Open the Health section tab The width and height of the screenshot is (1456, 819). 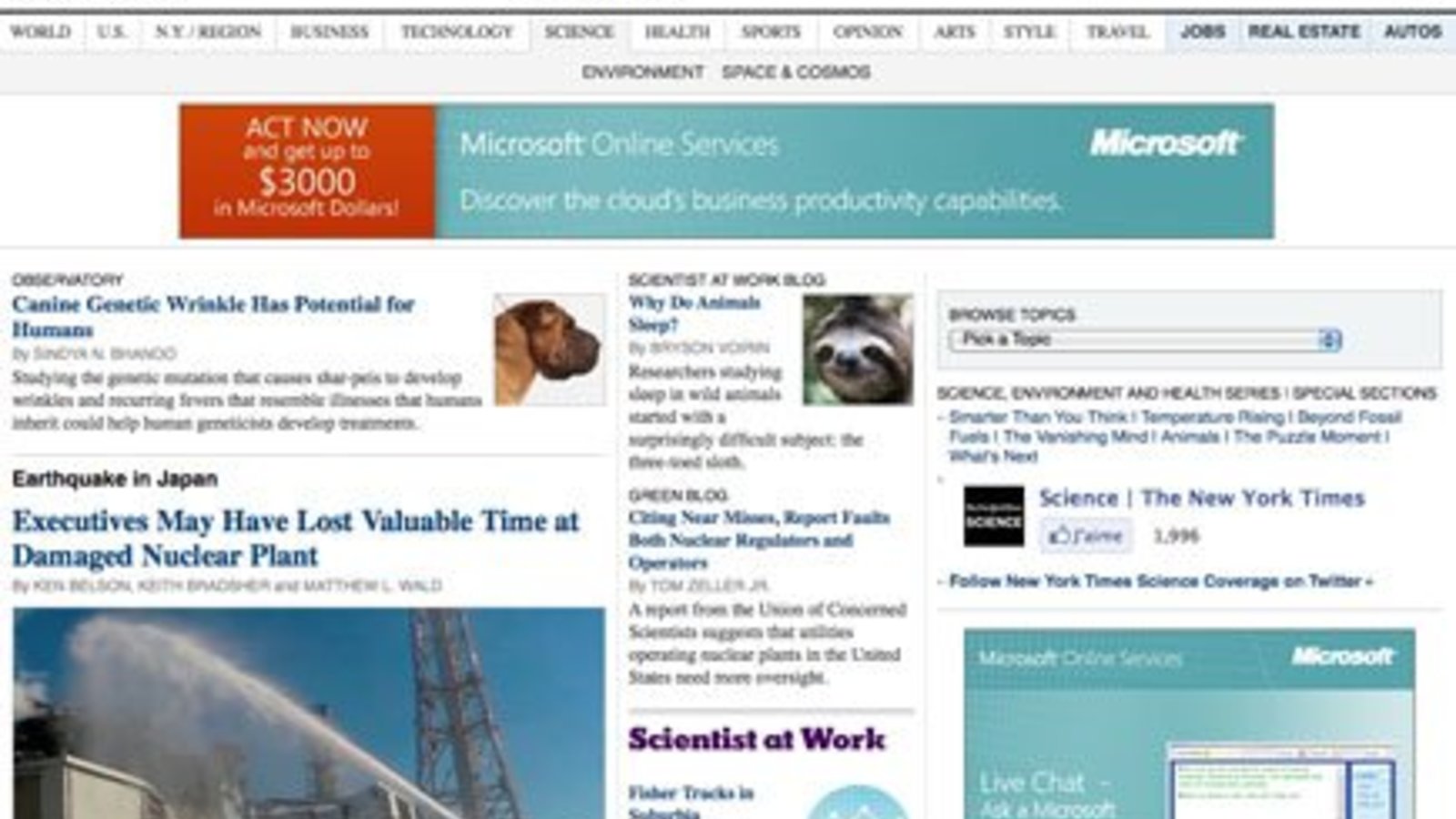click(677, 32)
